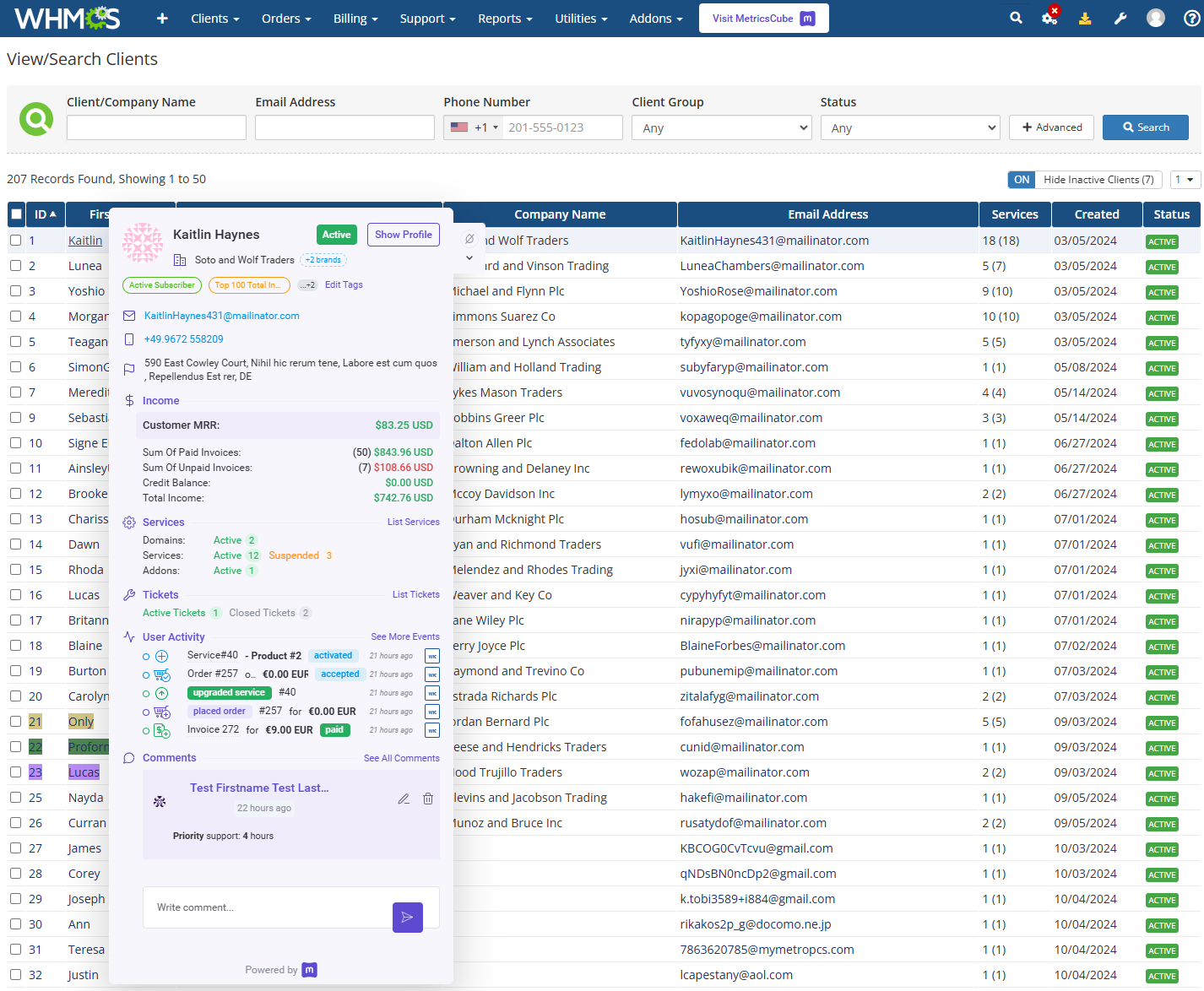Image resolution: width=1204 pixels, height=991 pixels.
Task: Check the checkbox for client ID 1
Action: (x=16, y=241)
